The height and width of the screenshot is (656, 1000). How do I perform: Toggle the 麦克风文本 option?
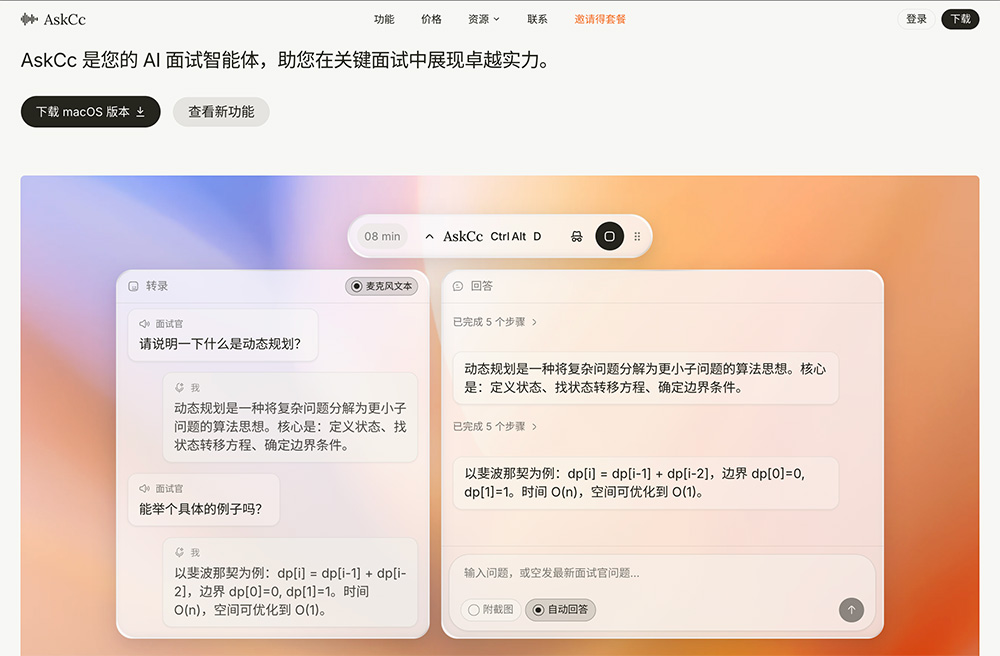[382, 286]
